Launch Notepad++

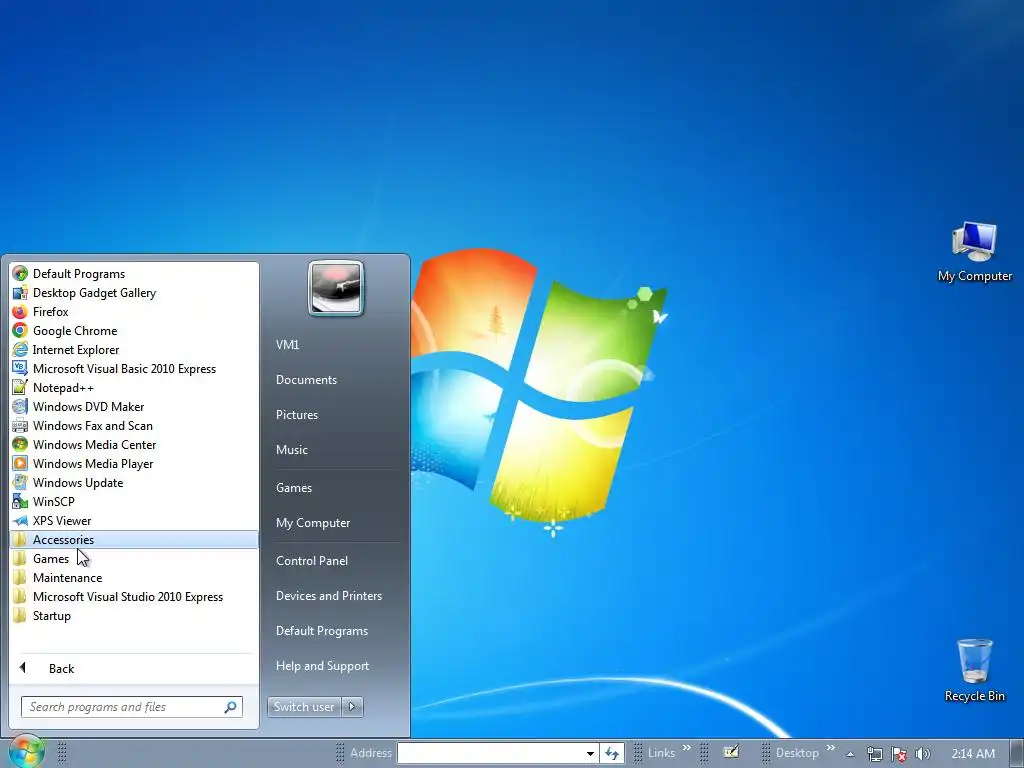click(134, 387)
